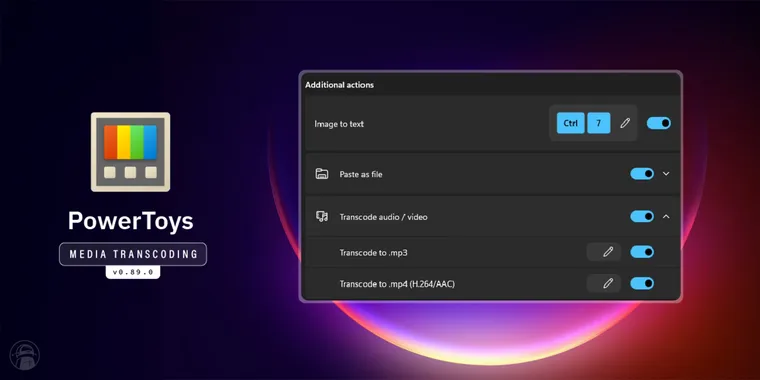Image resolution: width=760 pixels, height=380 pixels.
Task: Click the Paste as file folder icon
Action: point(321,174)
